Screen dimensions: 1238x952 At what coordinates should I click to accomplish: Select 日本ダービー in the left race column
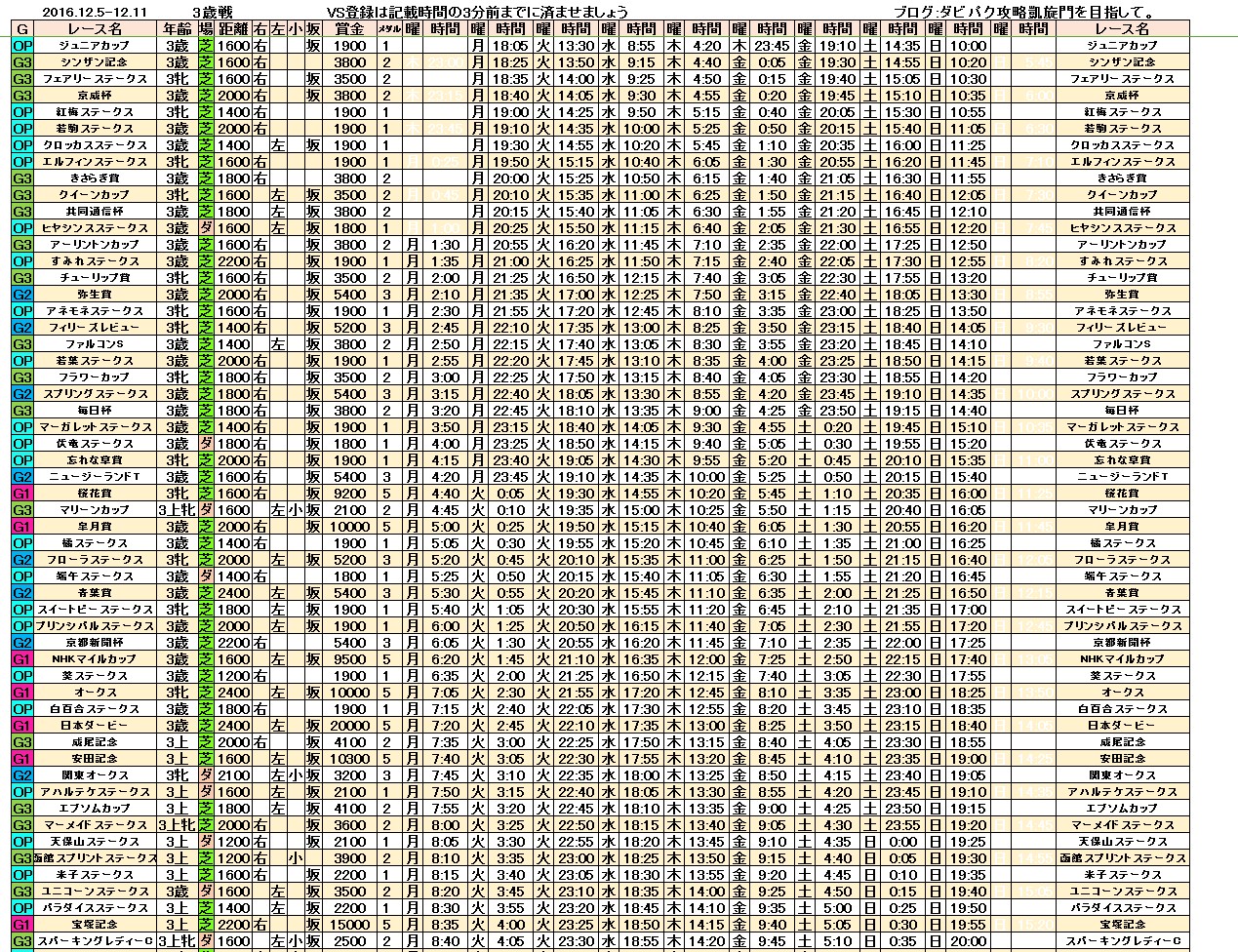(94, 726)
